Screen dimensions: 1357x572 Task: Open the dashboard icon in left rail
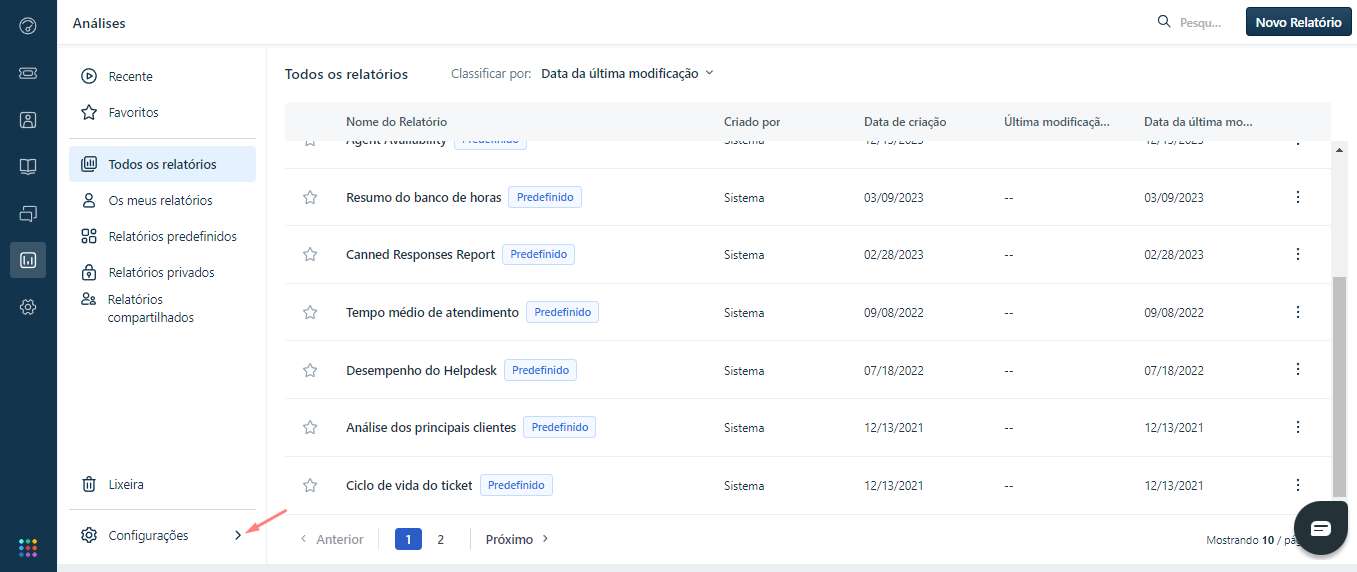[x=28, y=26]
